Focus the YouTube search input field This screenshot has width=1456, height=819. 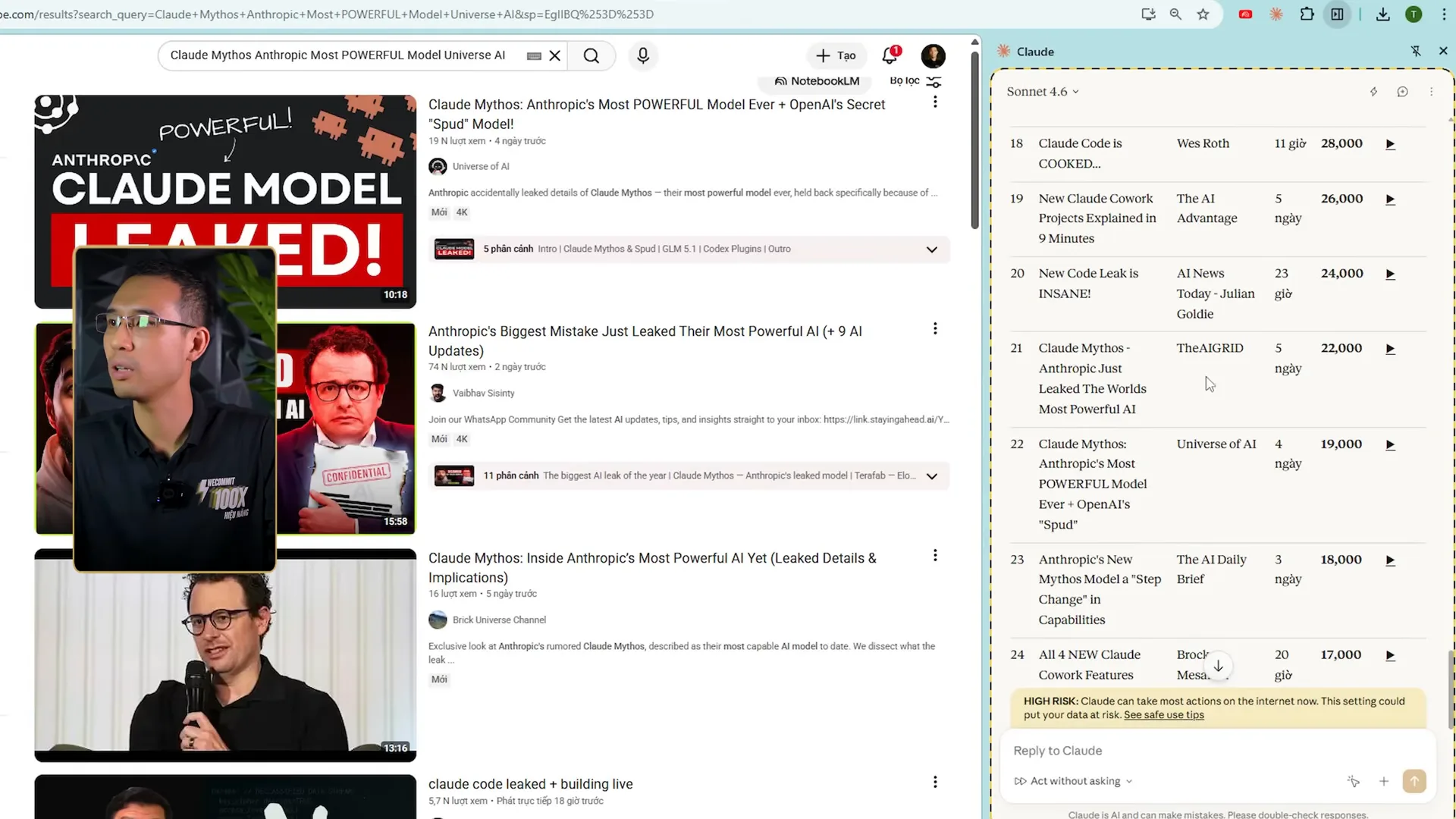(x=341, y=55)
